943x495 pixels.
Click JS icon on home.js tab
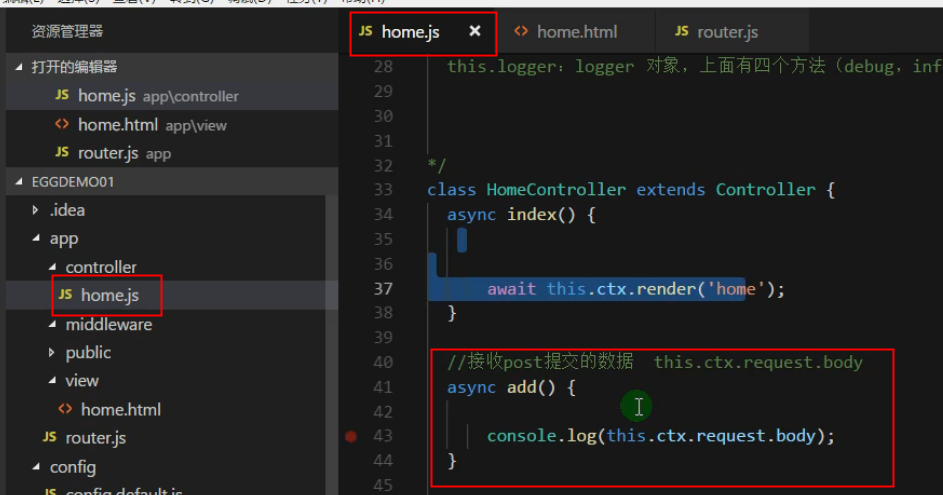[366, 31]
